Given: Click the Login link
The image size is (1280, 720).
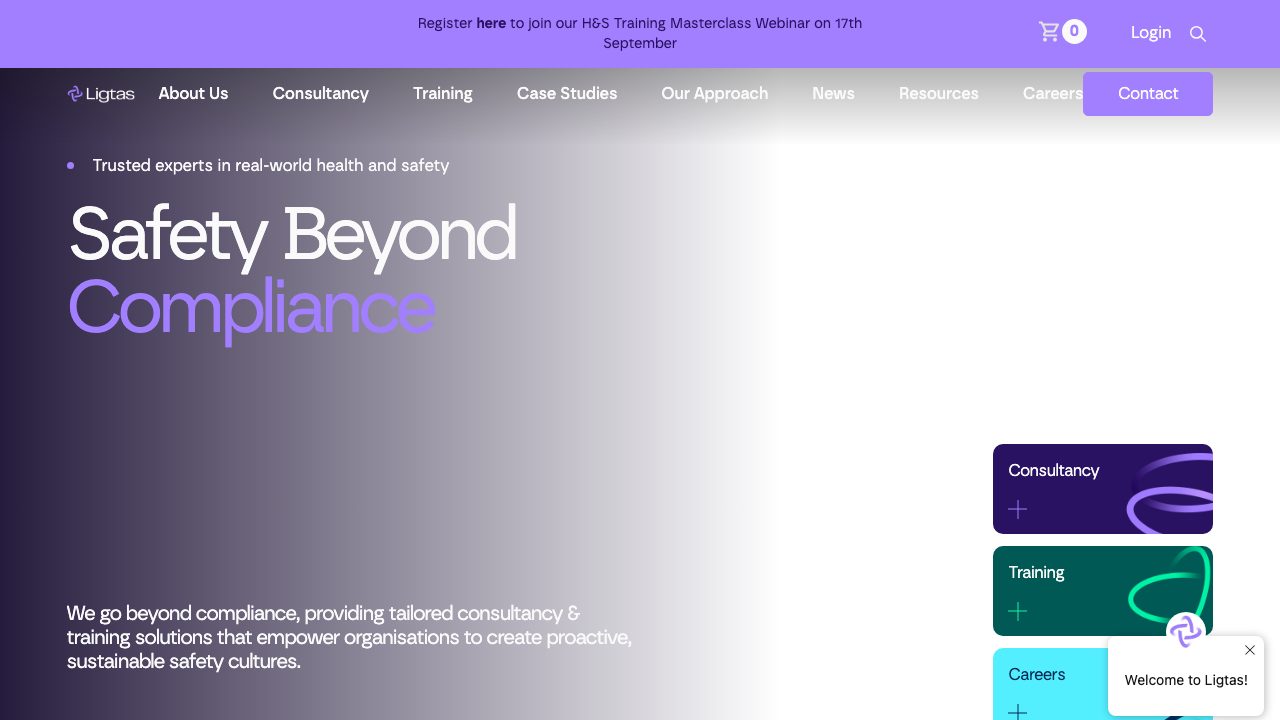Looking at the screenshot, I should pyautogui.click(x=1151, y=32).
